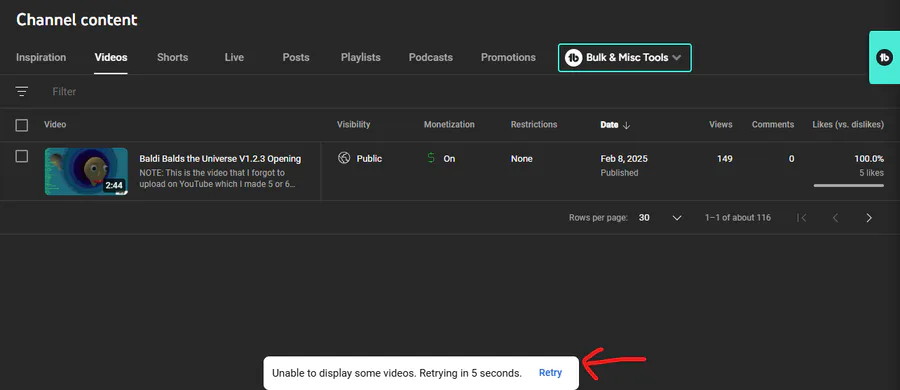Click the green monetization dollar icon
Screen dimensions: 900x390
click(431, 158)
